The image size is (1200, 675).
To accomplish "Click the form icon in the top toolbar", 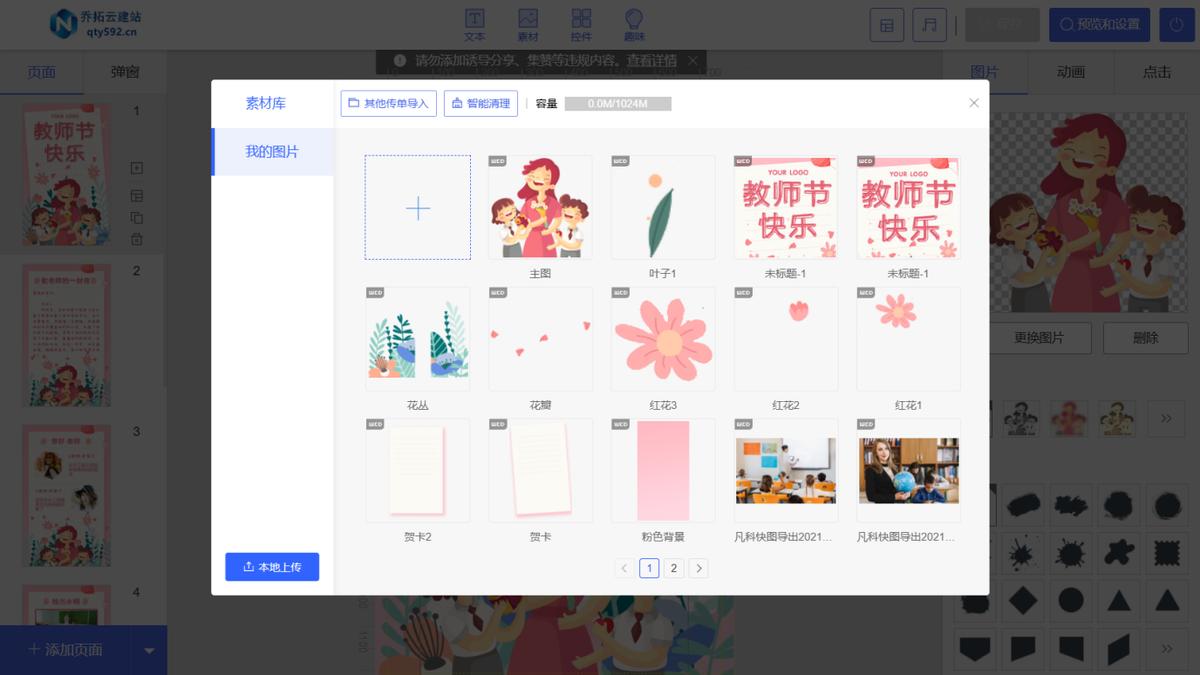I will tap(885, 24).
